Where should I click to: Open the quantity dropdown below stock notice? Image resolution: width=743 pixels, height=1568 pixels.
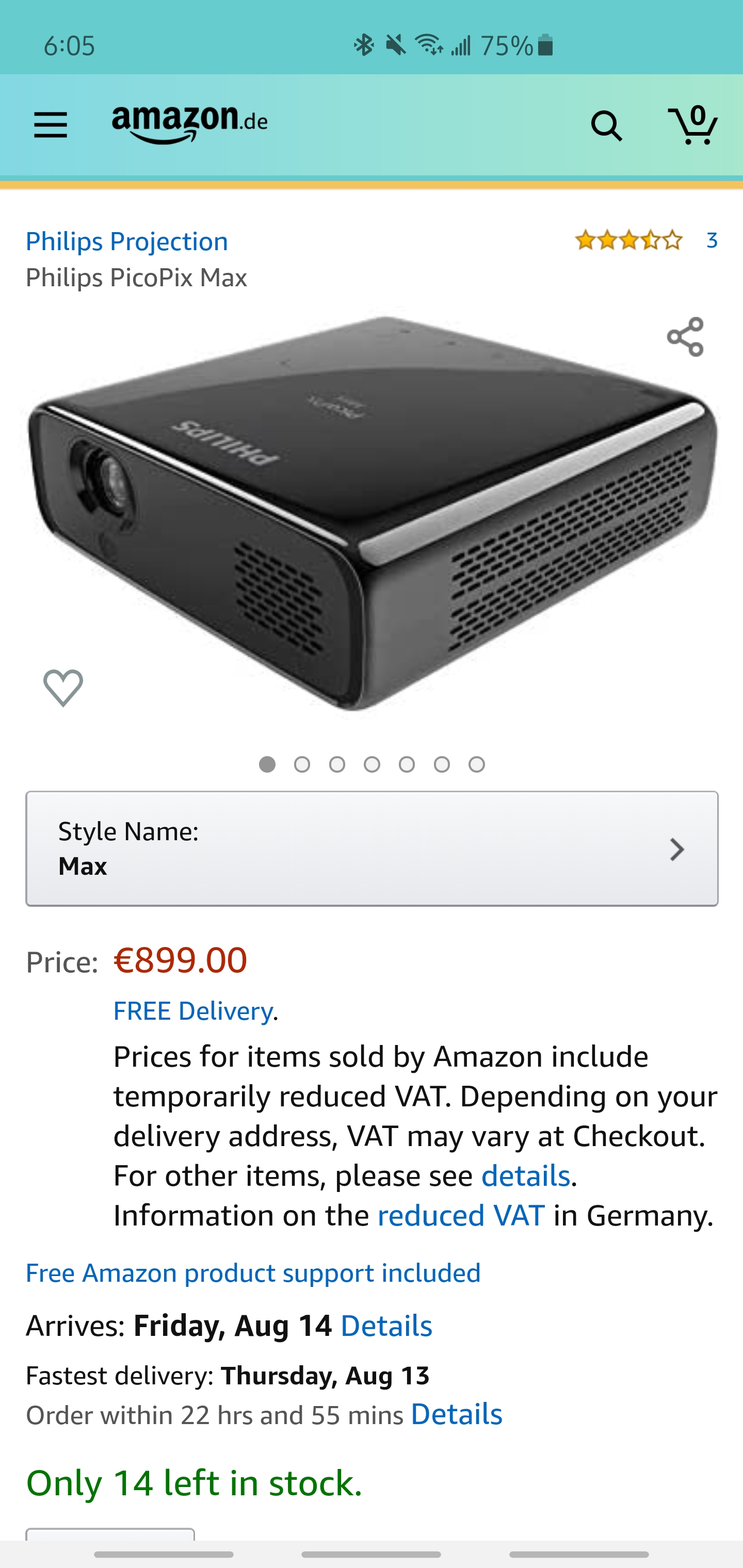pyautogui.click(x=110, y=1534)
